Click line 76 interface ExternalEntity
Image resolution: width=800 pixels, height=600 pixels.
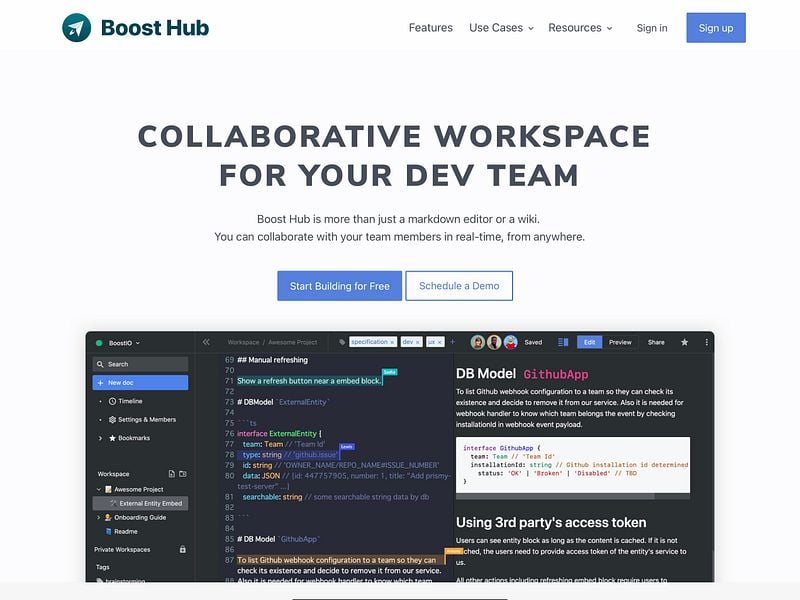pyautogui.click(x=279, y=434)
